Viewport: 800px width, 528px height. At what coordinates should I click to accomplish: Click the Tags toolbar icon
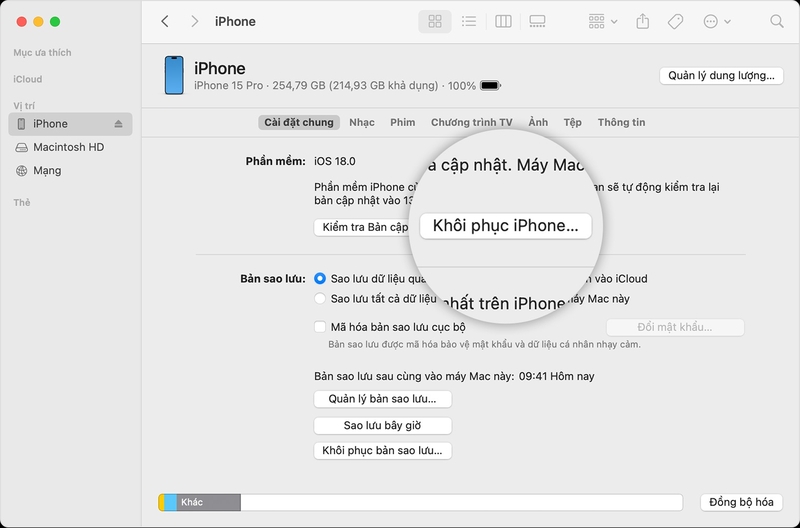[x=676, y=21]
